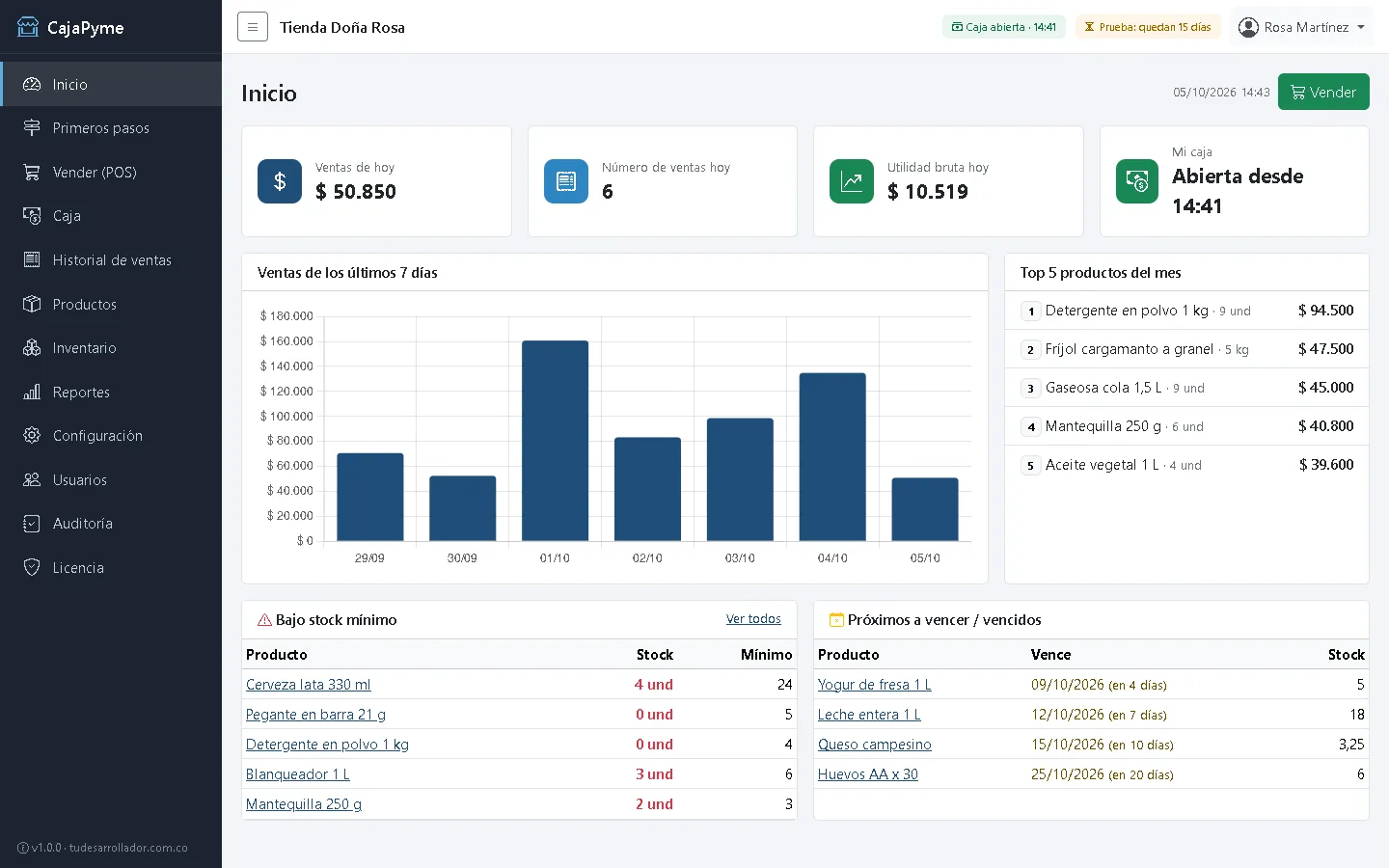Click the receipt icon on Número de ventas card

566,181
